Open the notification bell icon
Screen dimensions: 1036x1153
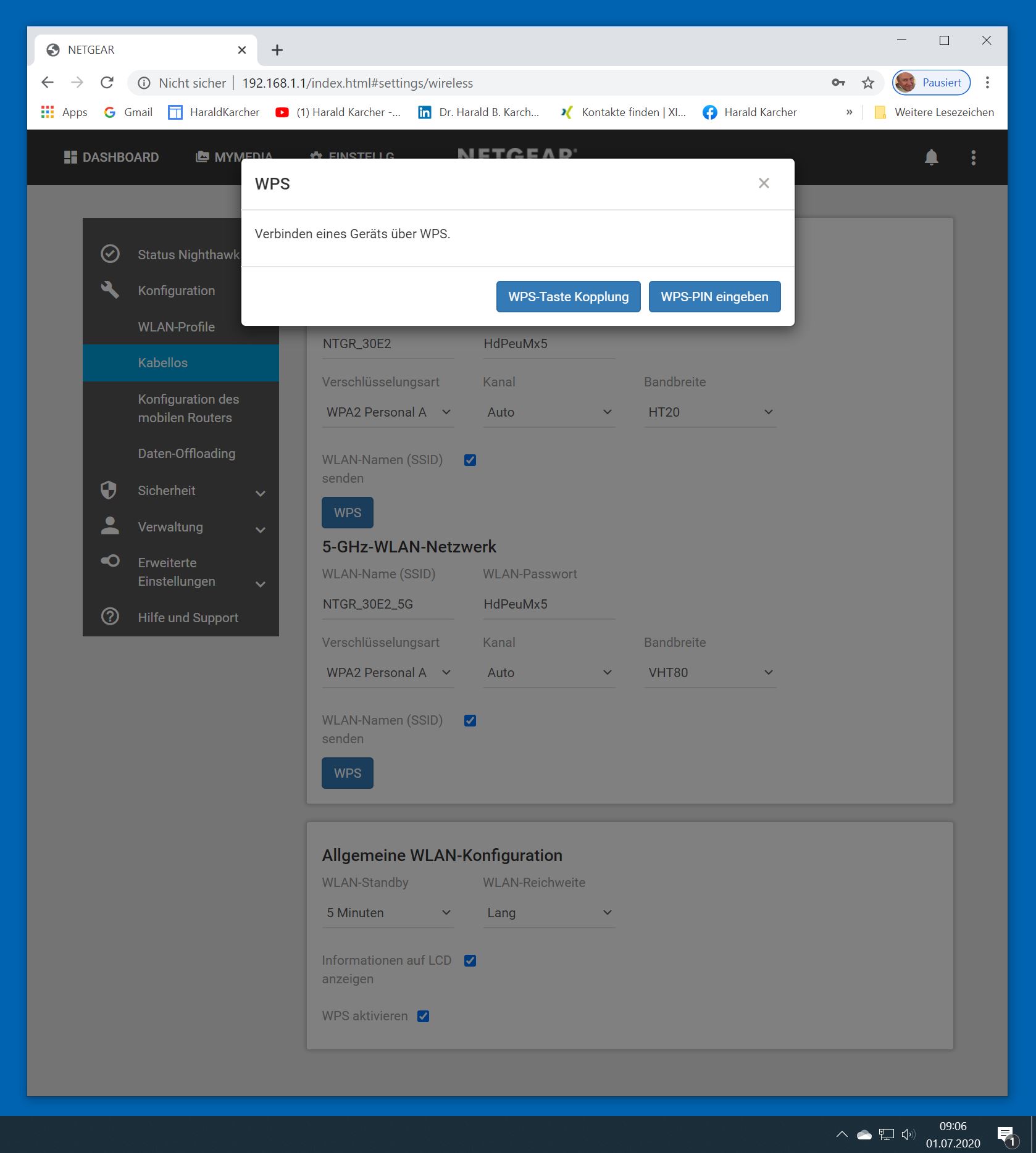[x=931, y=157]
